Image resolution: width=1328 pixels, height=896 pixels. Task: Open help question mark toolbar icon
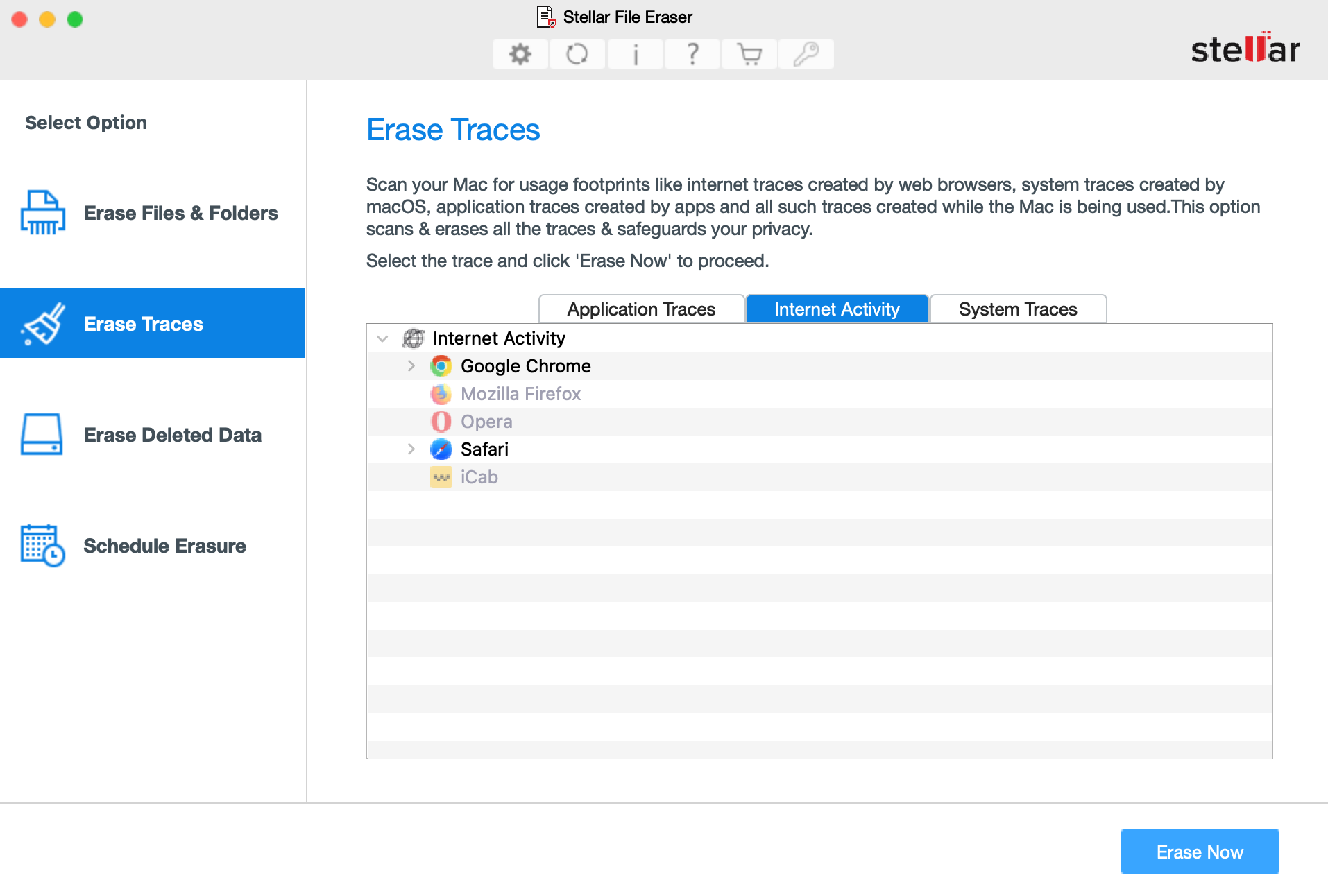[692, 54]
